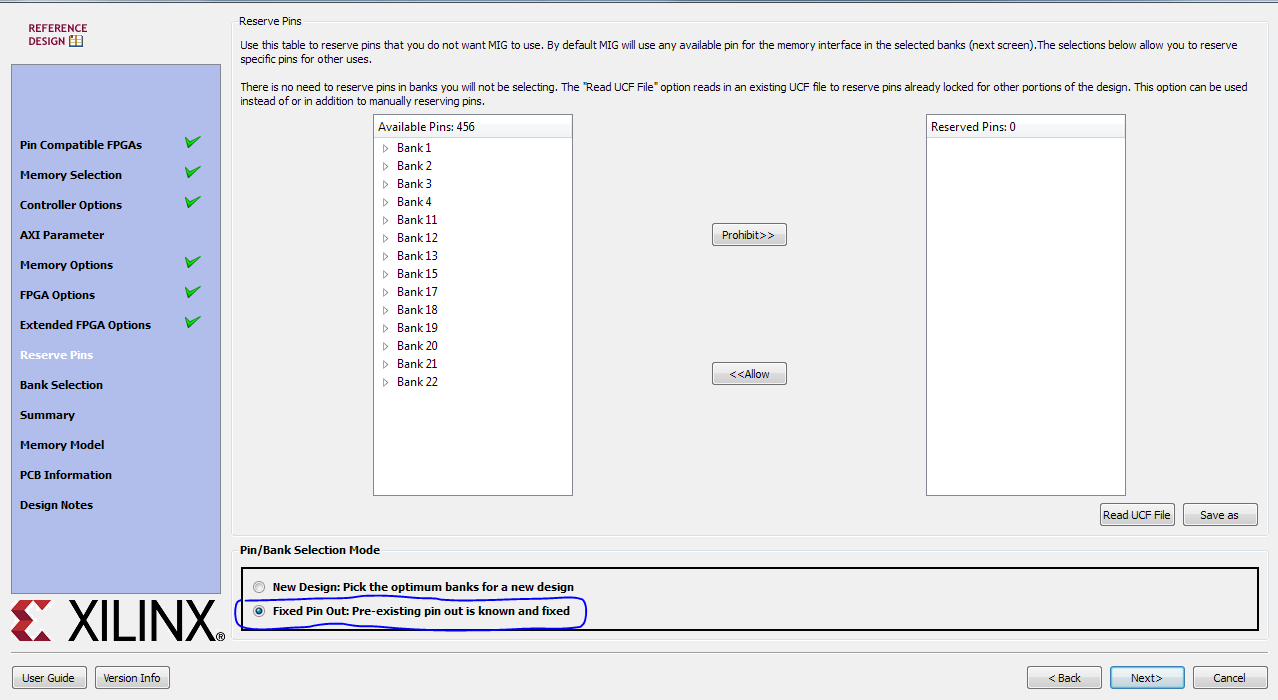This screenshot has width=1278, height=700.
Task: Click the <<Allow button
Action: click(x=749, y=374)
